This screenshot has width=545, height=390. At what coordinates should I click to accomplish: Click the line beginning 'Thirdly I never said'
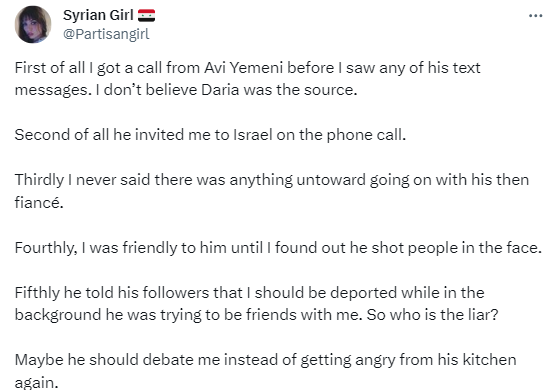click(272, 180)
